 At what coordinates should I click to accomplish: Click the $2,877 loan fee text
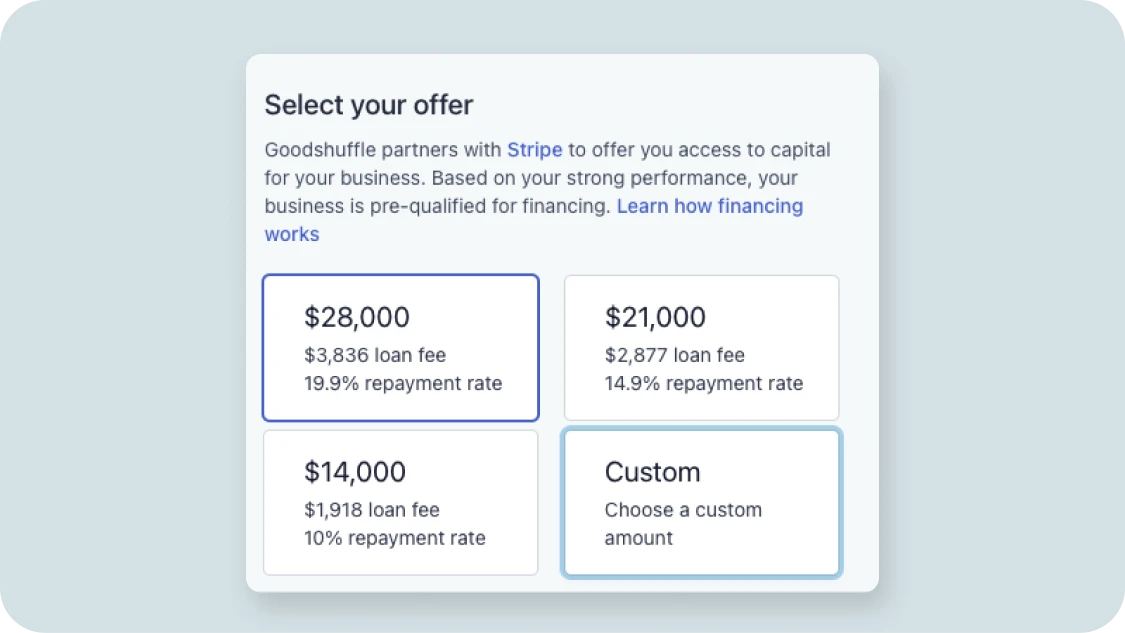(673, 355)
